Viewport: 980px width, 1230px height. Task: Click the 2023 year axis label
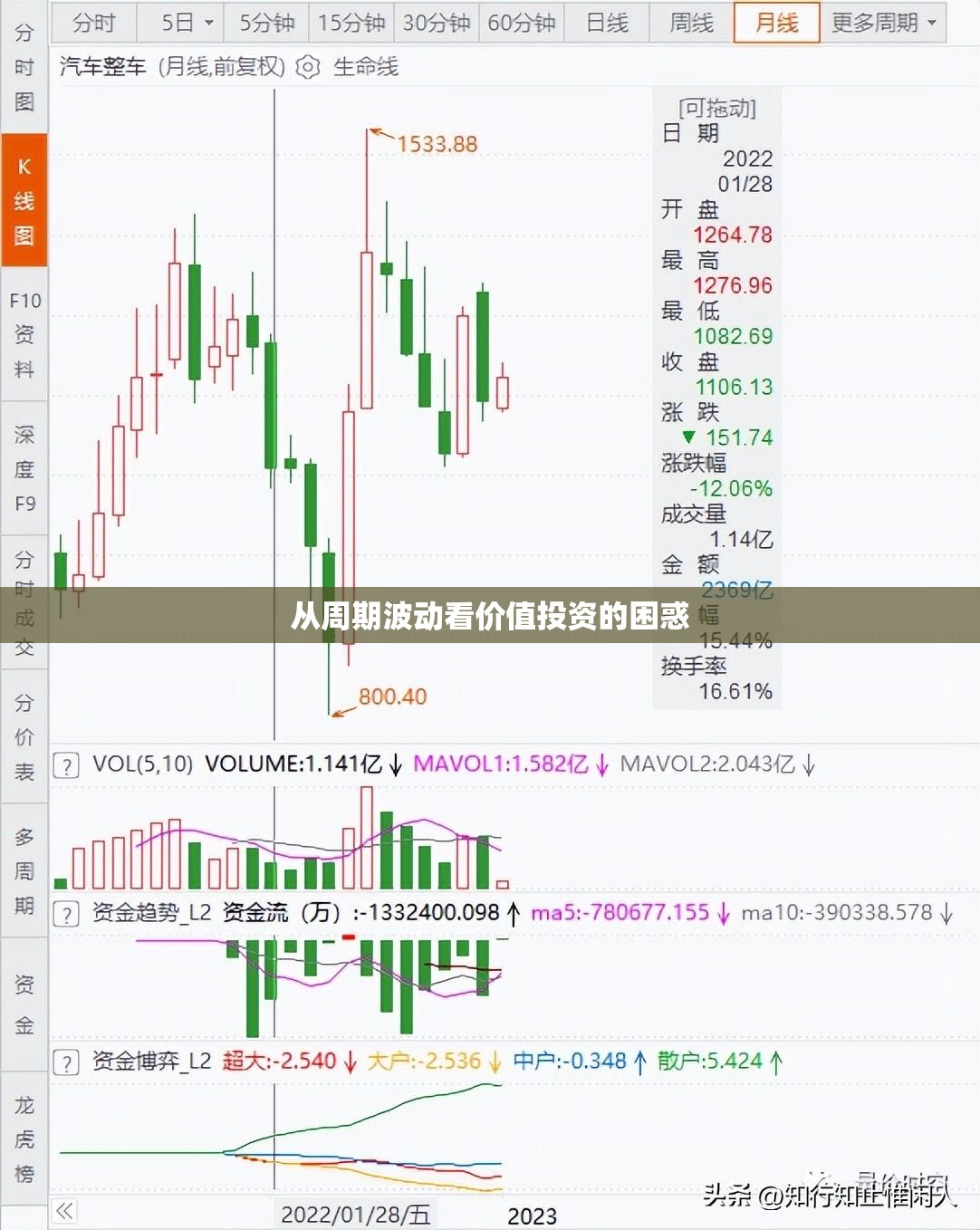[x=533, y=1216]
